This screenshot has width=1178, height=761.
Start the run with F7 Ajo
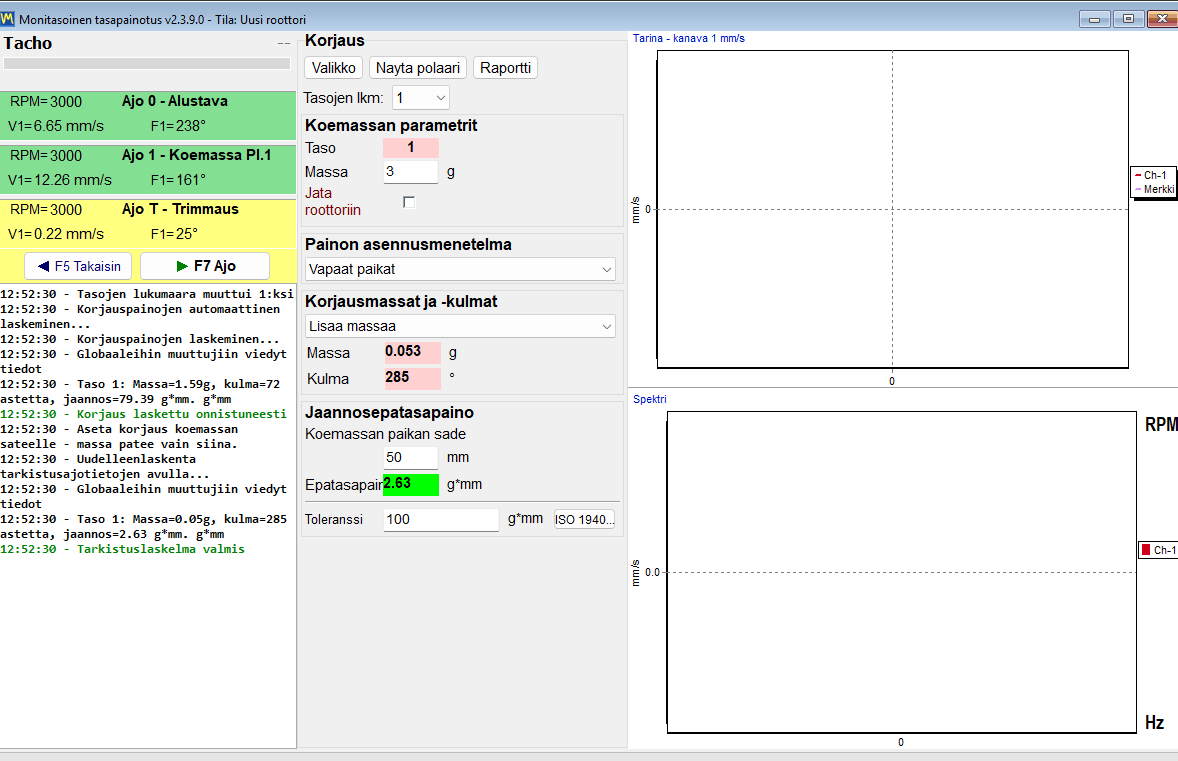tap(205, 266)
